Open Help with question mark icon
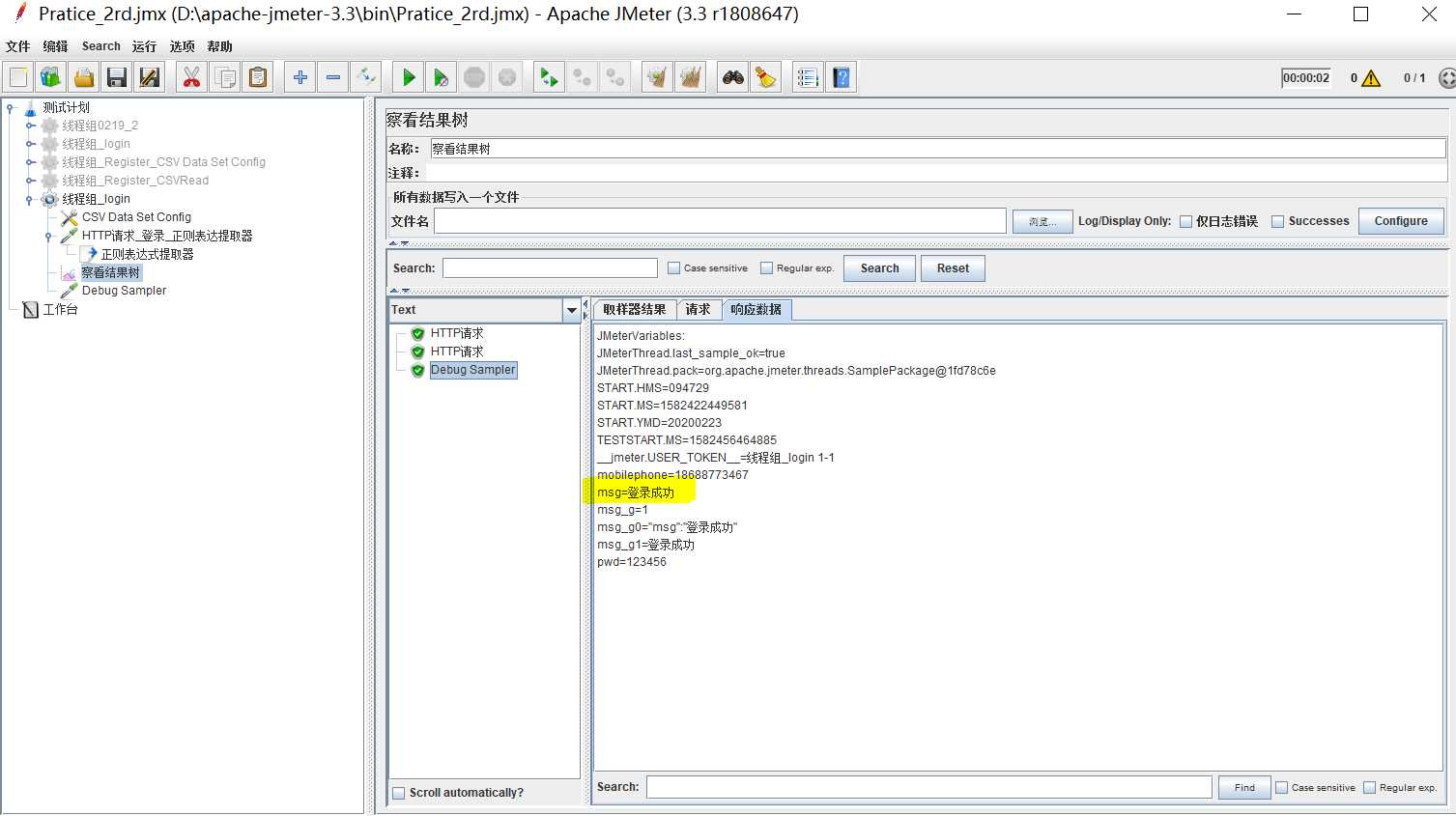 842,77
